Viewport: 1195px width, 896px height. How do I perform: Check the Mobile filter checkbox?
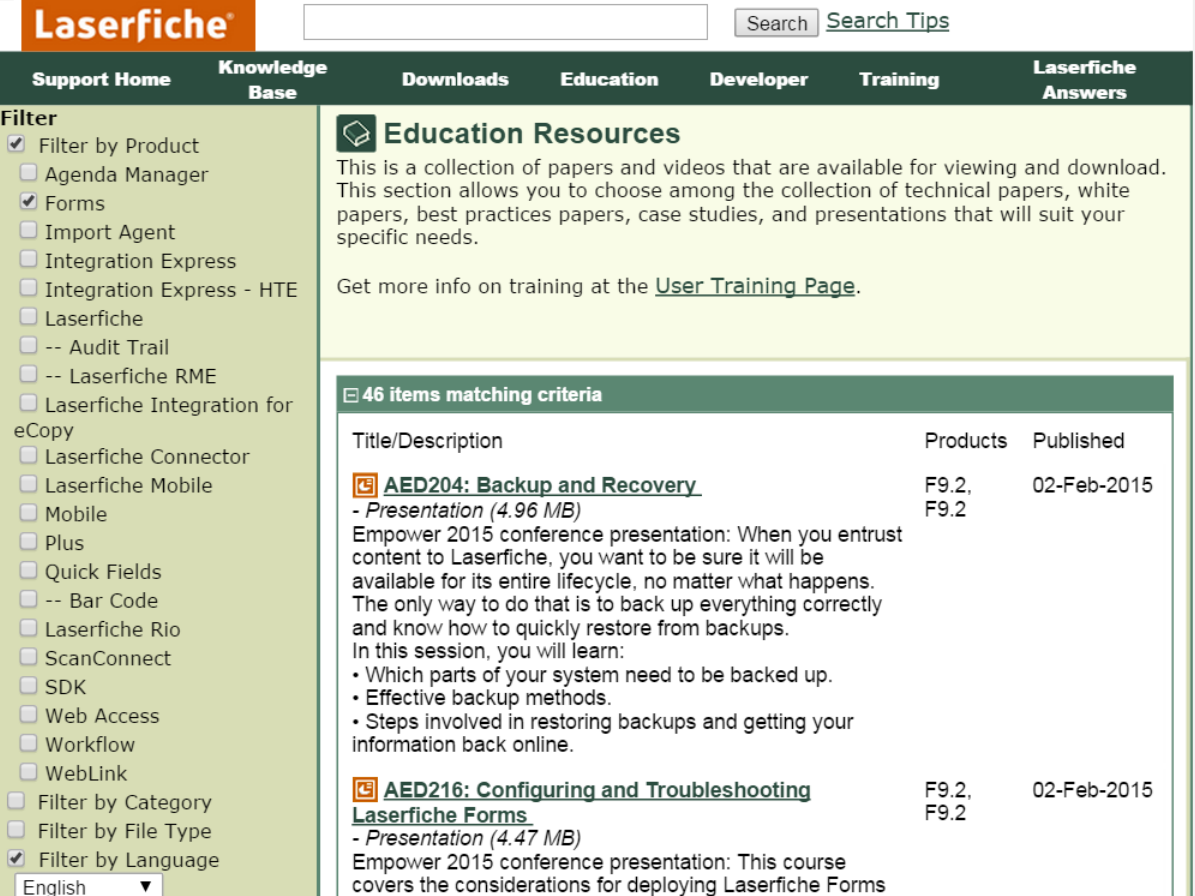tap(28, 512)
